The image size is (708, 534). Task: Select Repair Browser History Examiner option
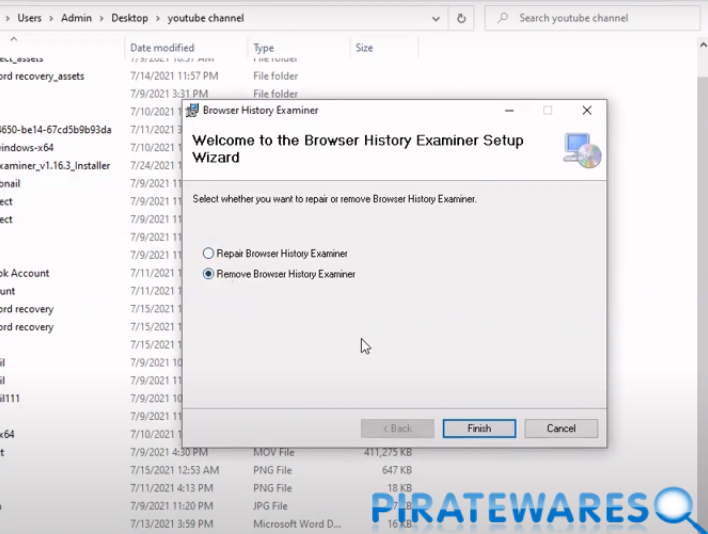[x=209, y=254]
